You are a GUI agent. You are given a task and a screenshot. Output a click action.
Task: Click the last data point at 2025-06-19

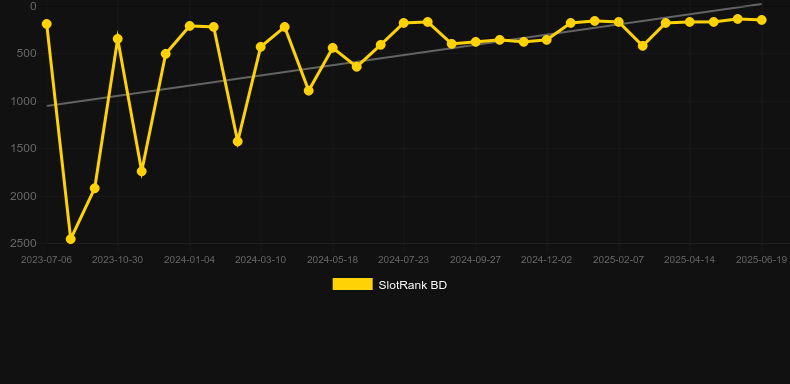click(761, 20)
